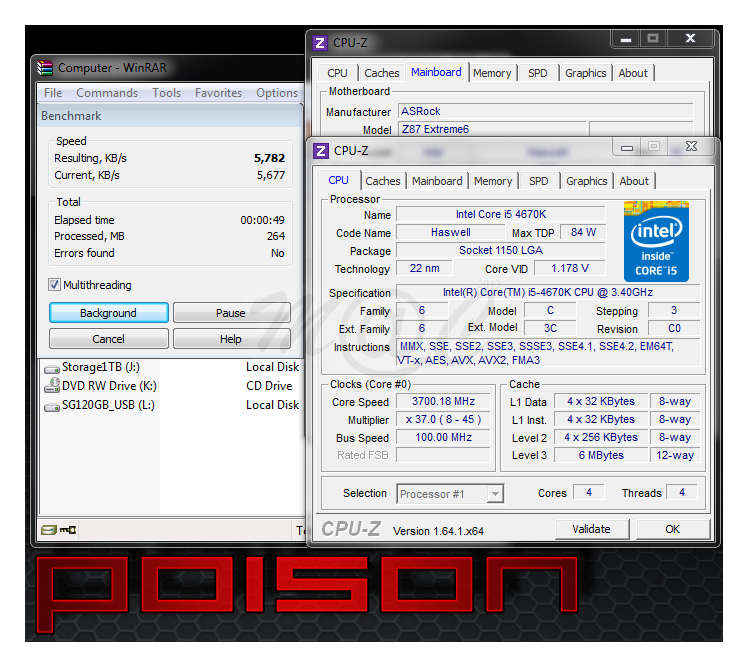This screenshot has height=667, width=748.
Task: Open the SPD tab in front CPU-Z window
Action: pyautogui.click(x=538, y=181)
